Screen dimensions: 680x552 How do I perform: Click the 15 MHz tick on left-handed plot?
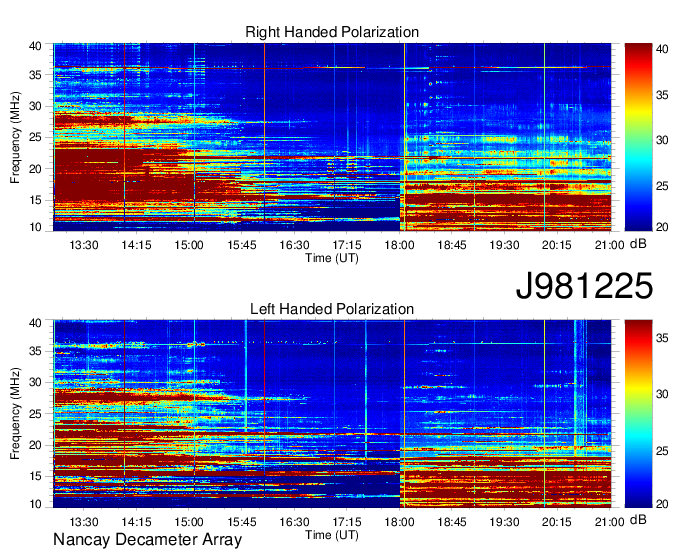click(x=35, y=477)
